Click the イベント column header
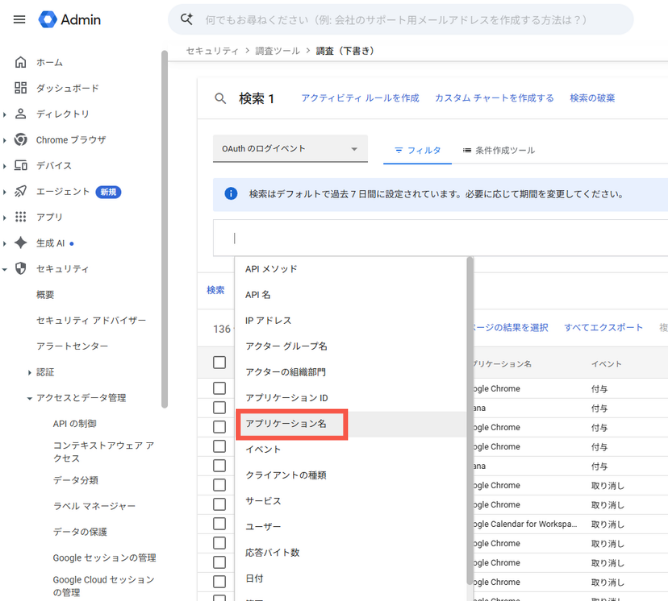 pos(606,364)
